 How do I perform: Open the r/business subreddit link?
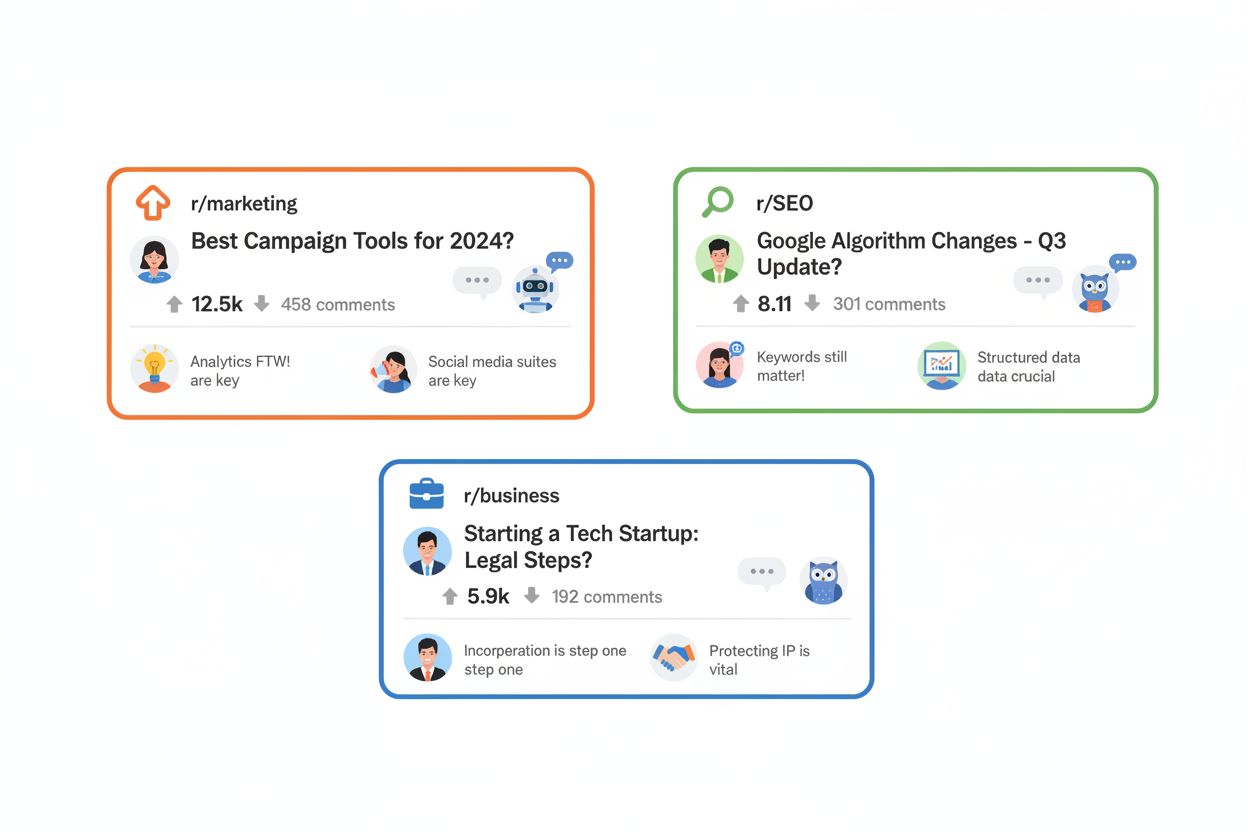coord(511,496)
